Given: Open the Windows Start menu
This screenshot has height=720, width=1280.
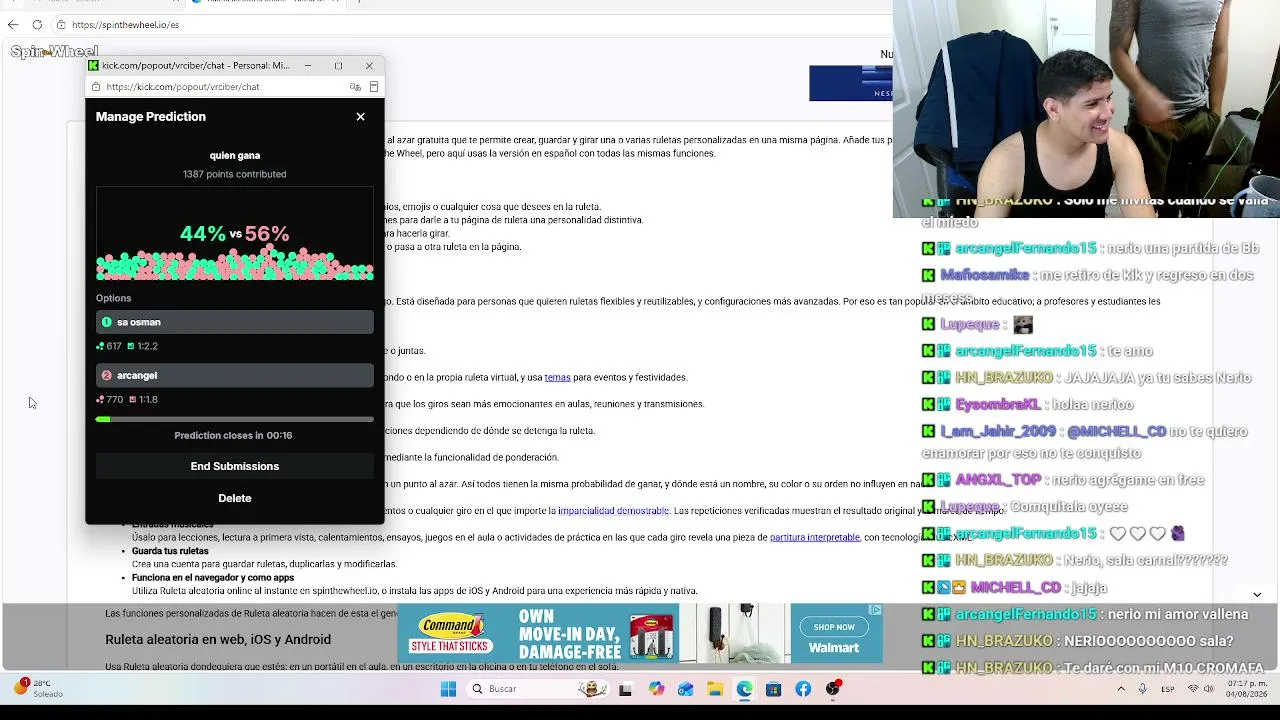Looking at the screenshot, I should click(x=448, y=689).
